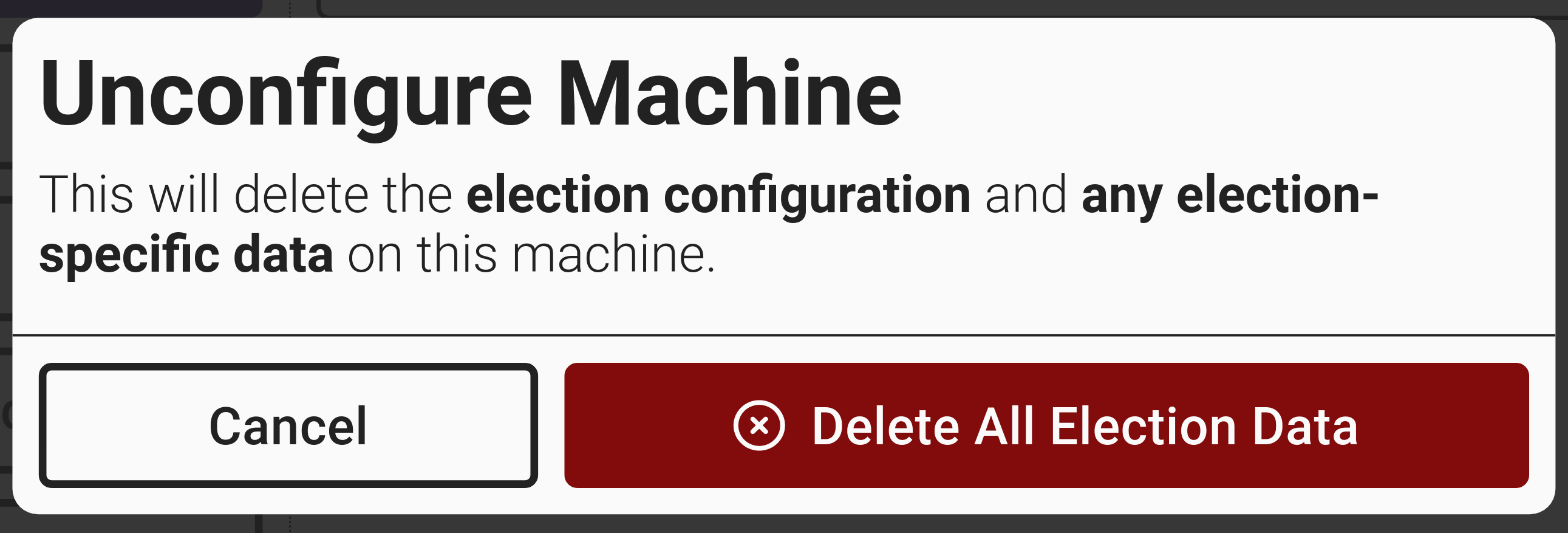The width and height of the screenshot is (1568, 533).
Task: Click the bold "any election-" text
Action: pyautogui.click(x=1230, y=196)
